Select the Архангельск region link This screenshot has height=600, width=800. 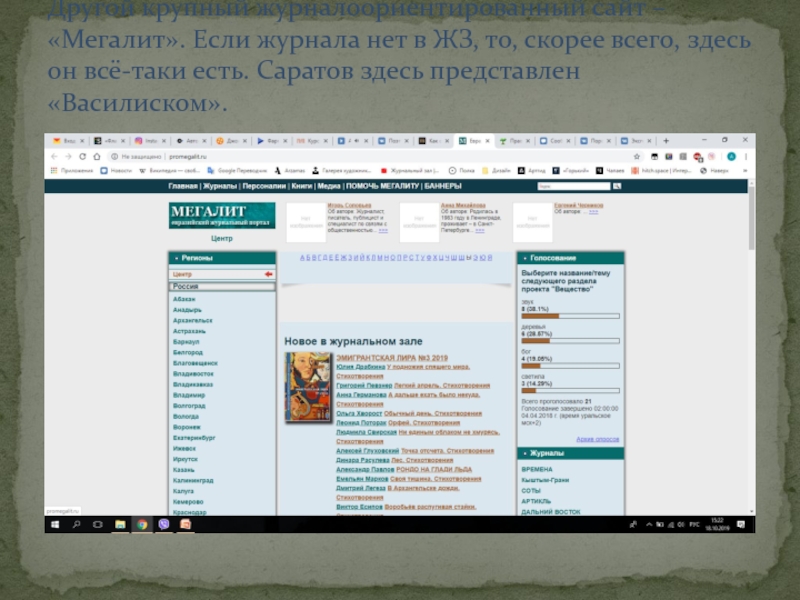click(x=193, y=321)
